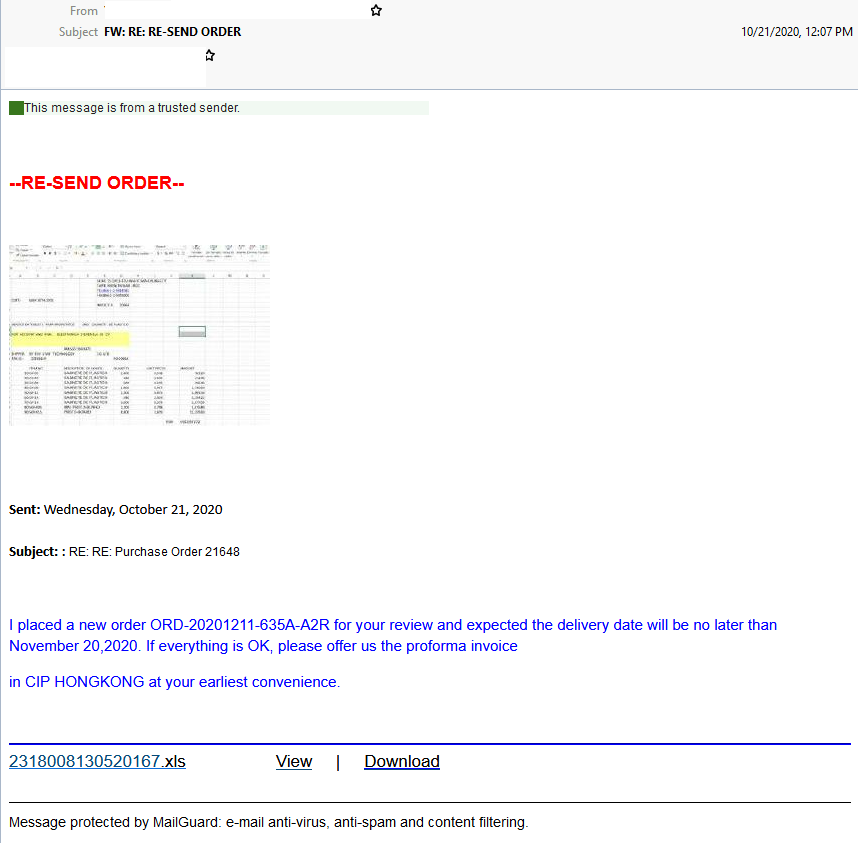Click the separator between View and Download

pos(338,761)
